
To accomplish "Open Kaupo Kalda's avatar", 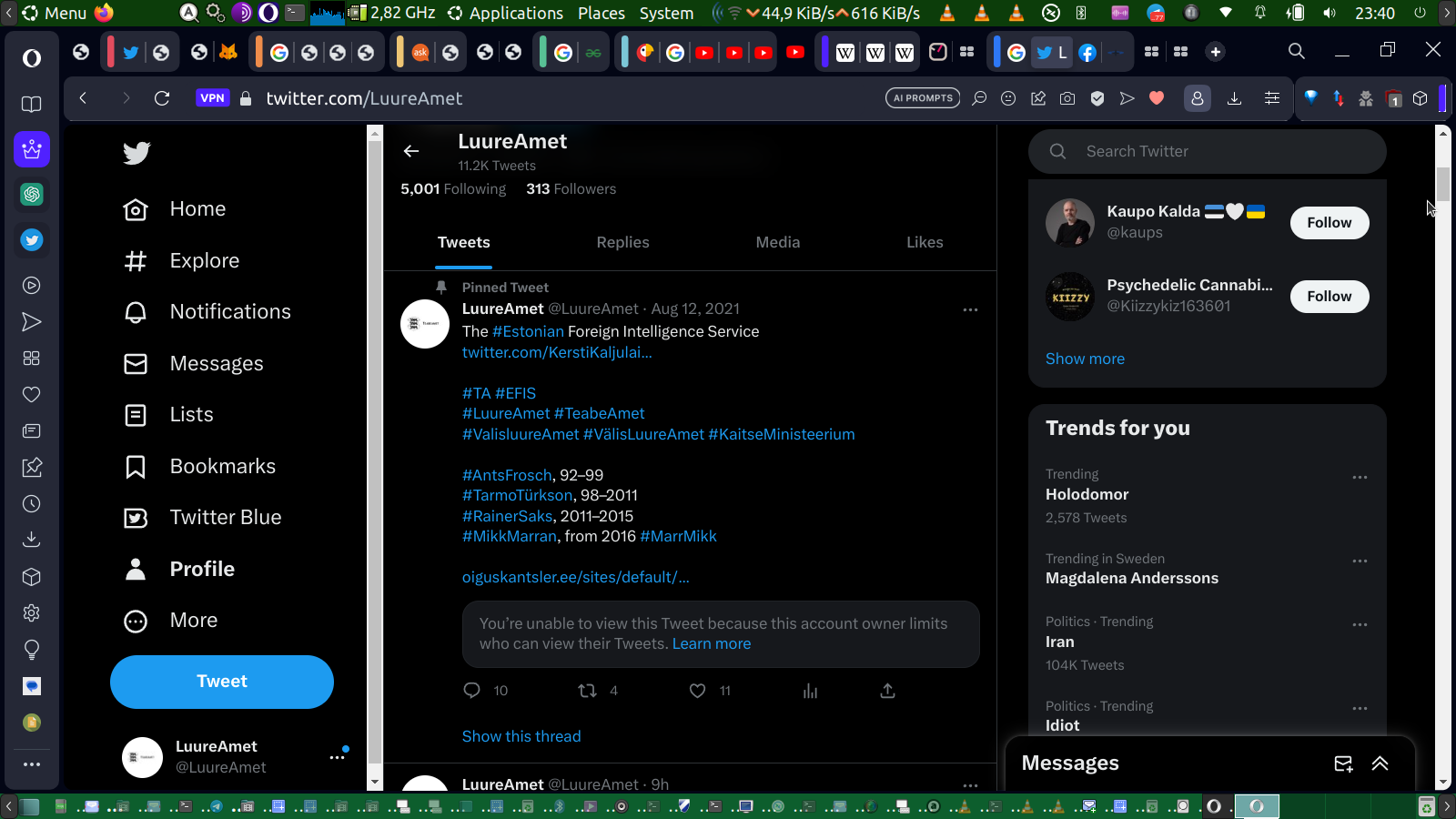I will (x=1070, y=223).
